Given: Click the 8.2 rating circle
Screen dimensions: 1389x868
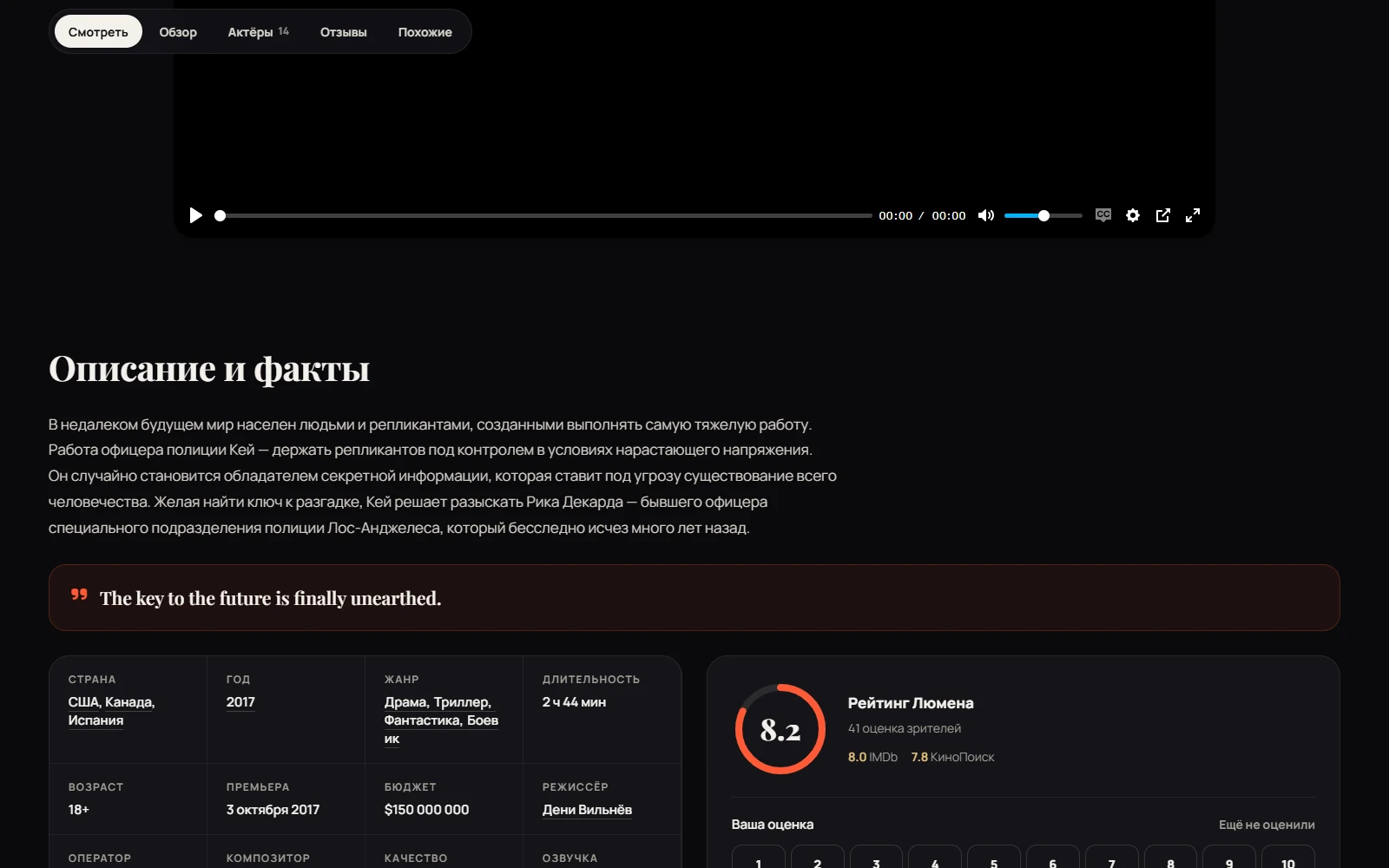Looking at the screenshot, I should coord(780,729).
